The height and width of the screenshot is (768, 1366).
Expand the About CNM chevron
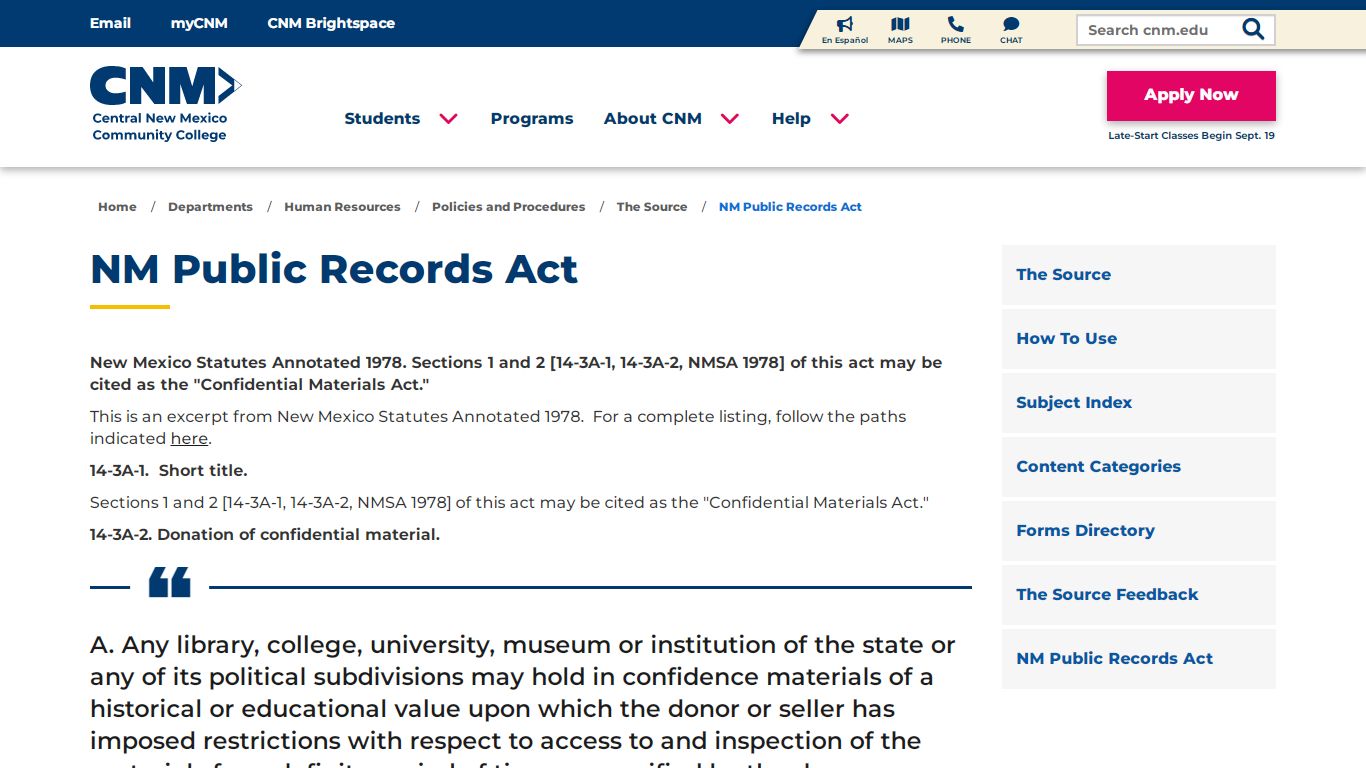coord(730,119)
